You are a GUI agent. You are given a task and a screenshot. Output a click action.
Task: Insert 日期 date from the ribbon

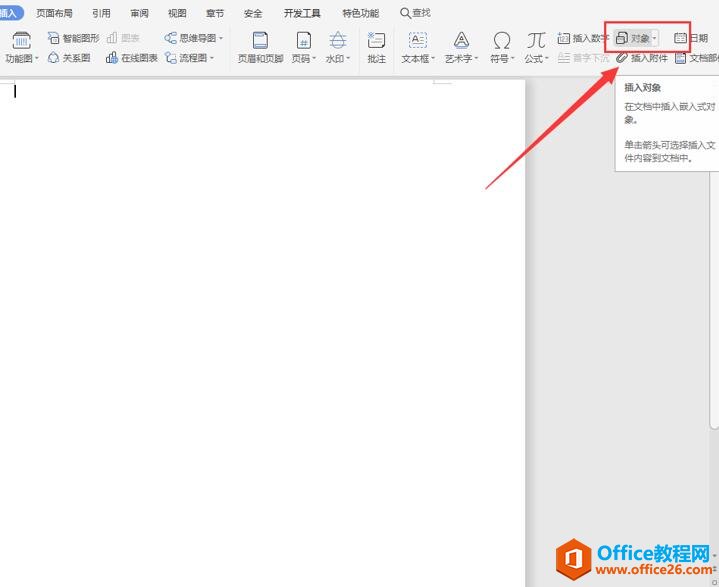691,38
